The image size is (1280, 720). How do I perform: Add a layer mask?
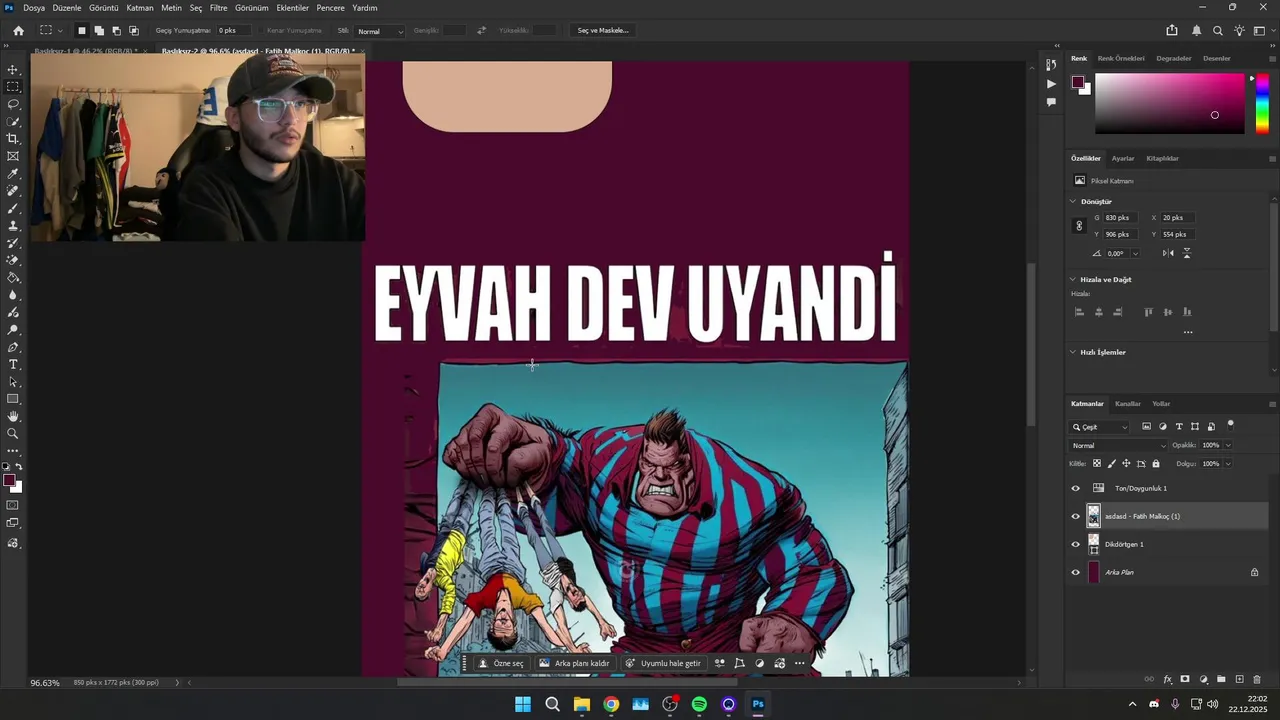(x=1185, y=679)
